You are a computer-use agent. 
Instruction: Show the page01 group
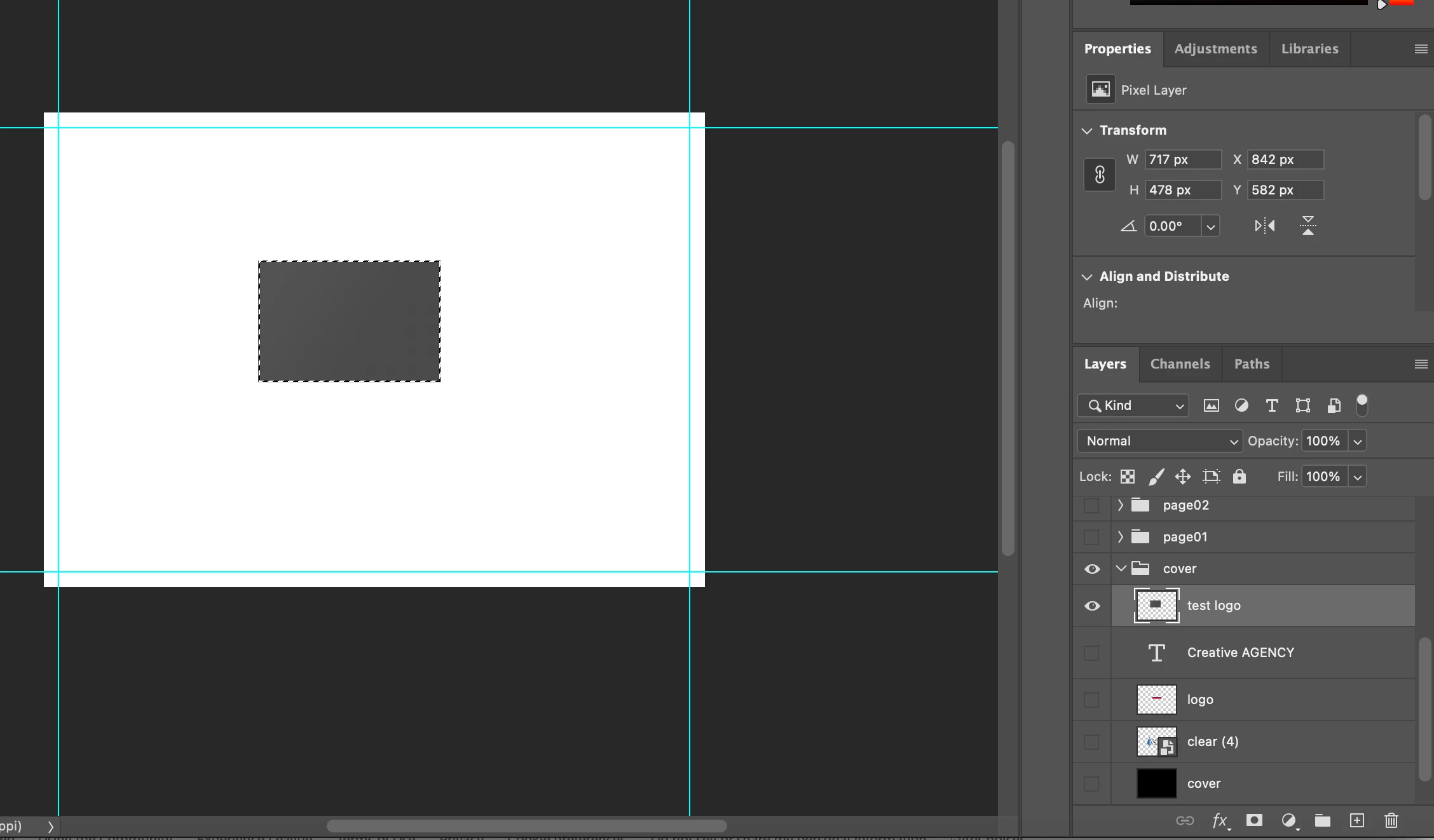coord(1091,537)
